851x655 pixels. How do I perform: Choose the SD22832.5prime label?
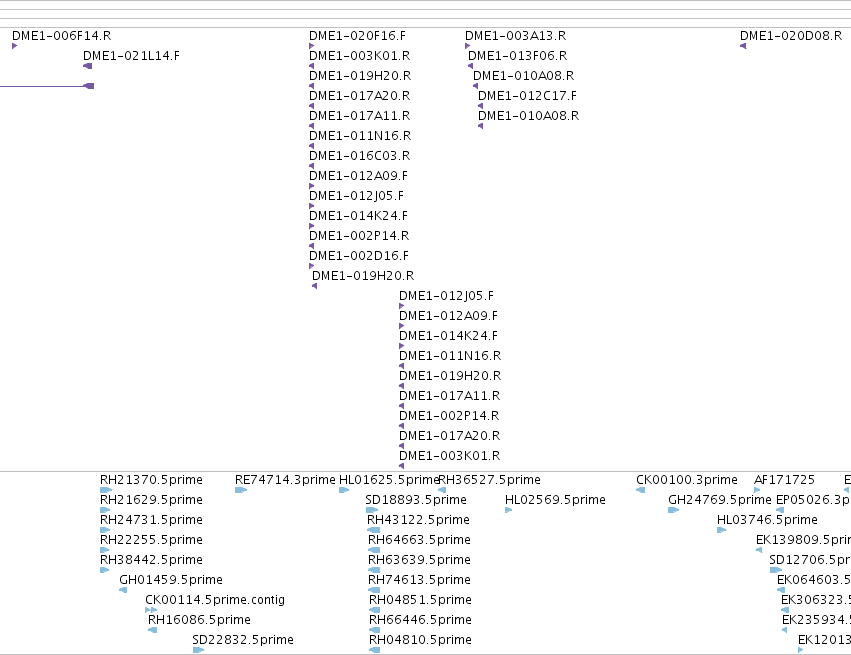click(243, 640)
